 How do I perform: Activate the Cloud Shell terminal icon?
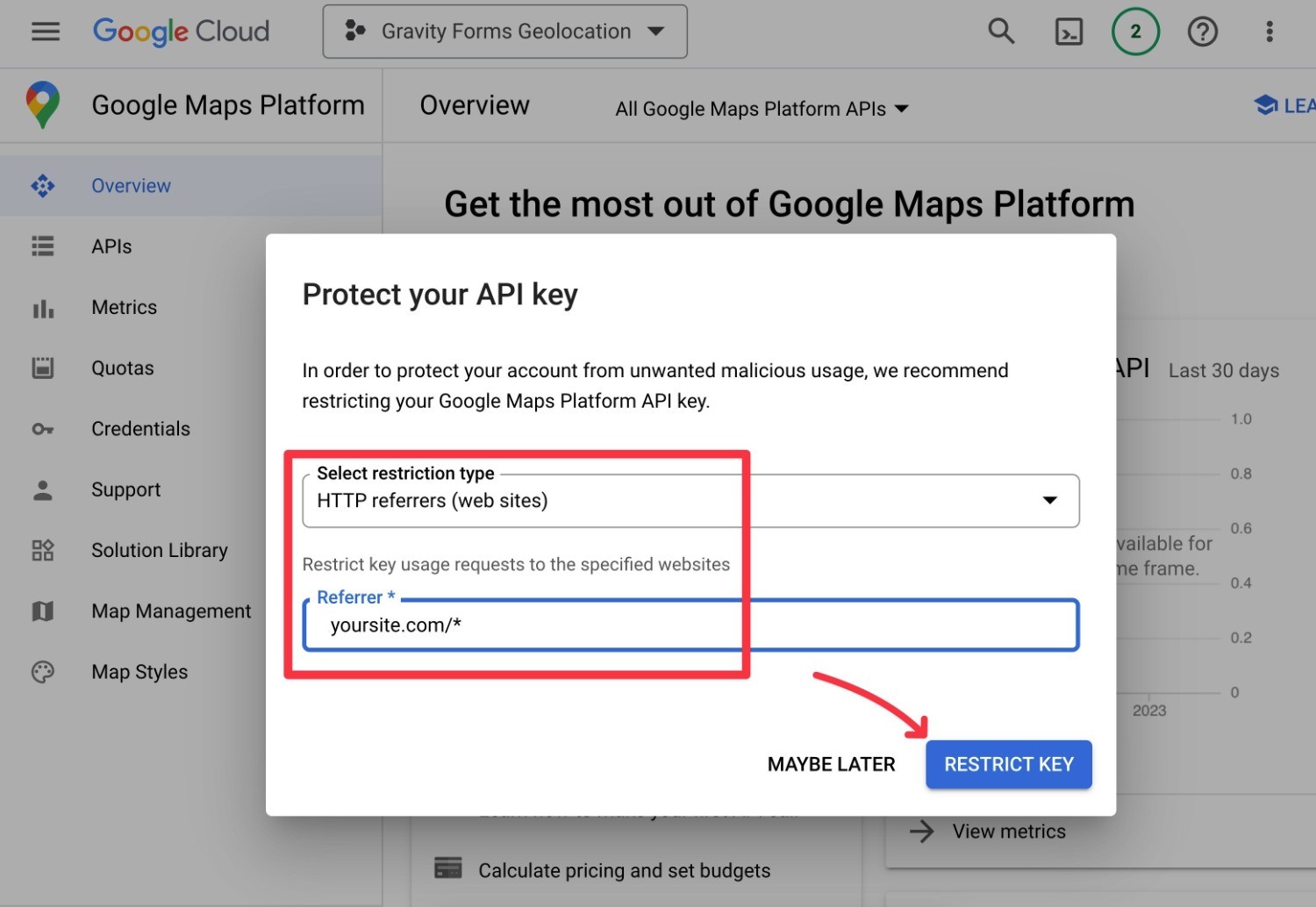(1069, 31)
